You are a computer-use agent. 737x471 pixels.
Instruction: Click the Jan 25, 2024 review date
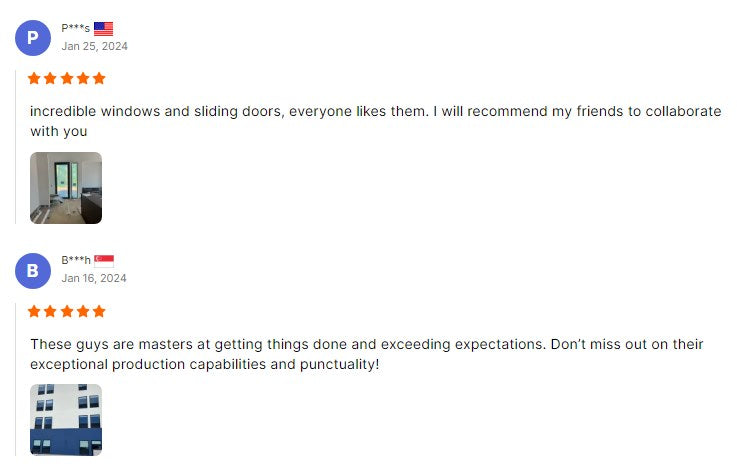pos(94,46)
